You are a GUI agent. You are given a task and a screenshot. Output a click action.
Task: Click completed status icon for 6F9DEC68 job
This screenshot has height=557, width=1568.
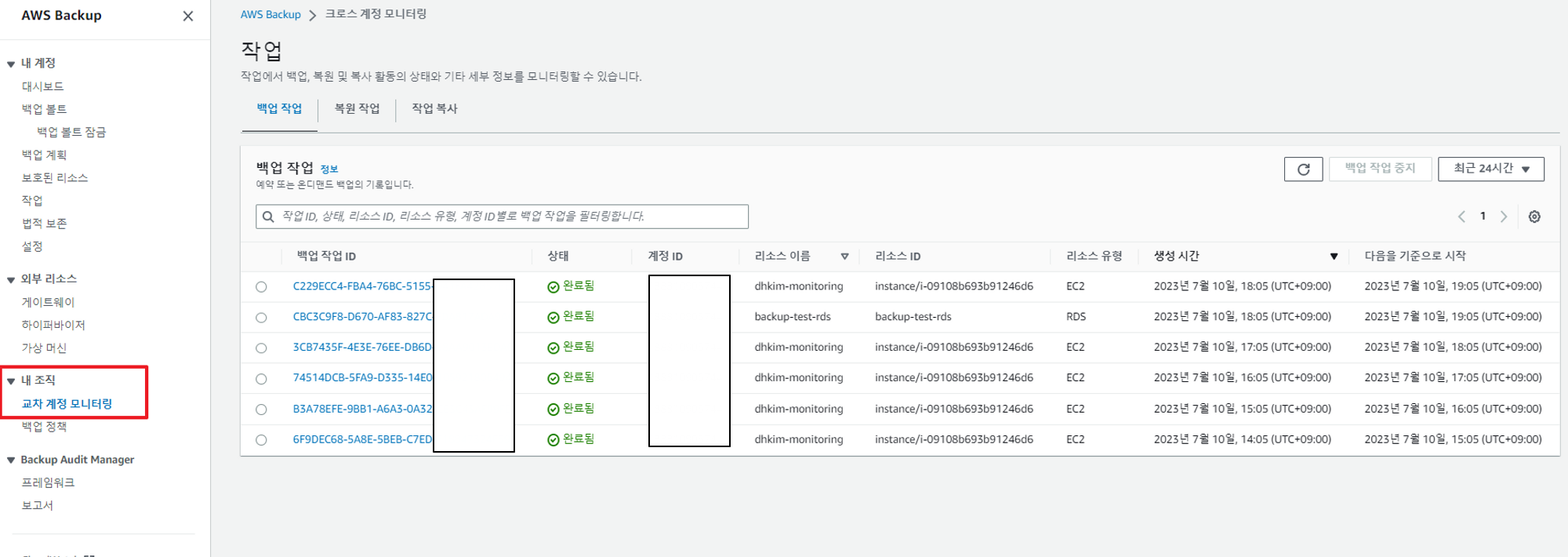tap(553, 440)
